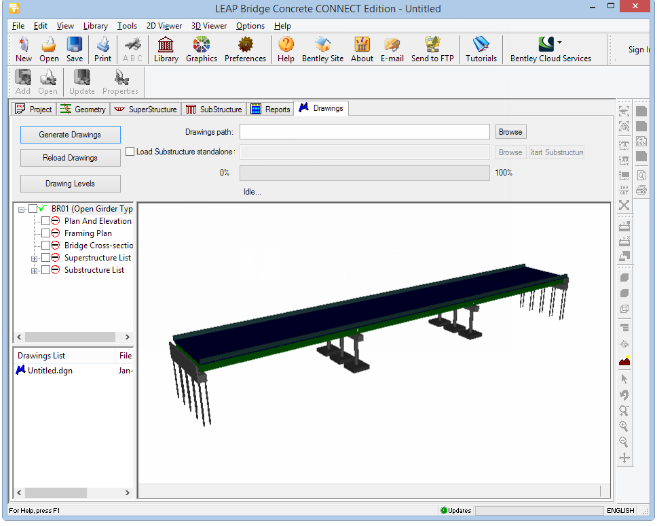Click the About toolbar icon
Screen dimensions: 657x526
[362, 49]
